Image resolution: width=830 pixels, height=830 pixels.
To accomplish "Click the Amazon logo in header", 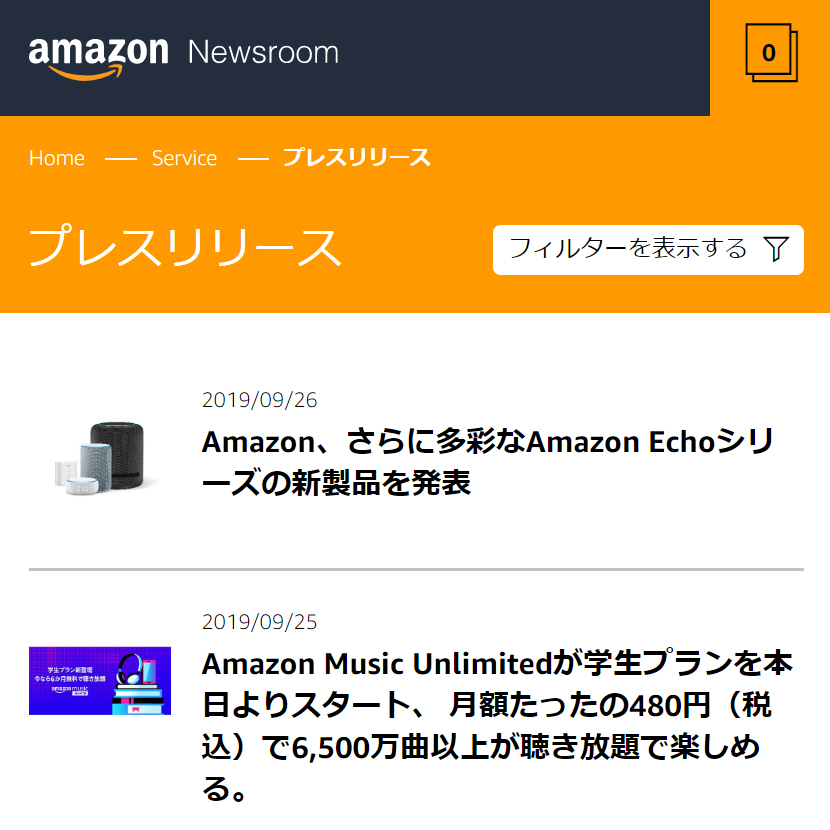I will pos(98,59).
